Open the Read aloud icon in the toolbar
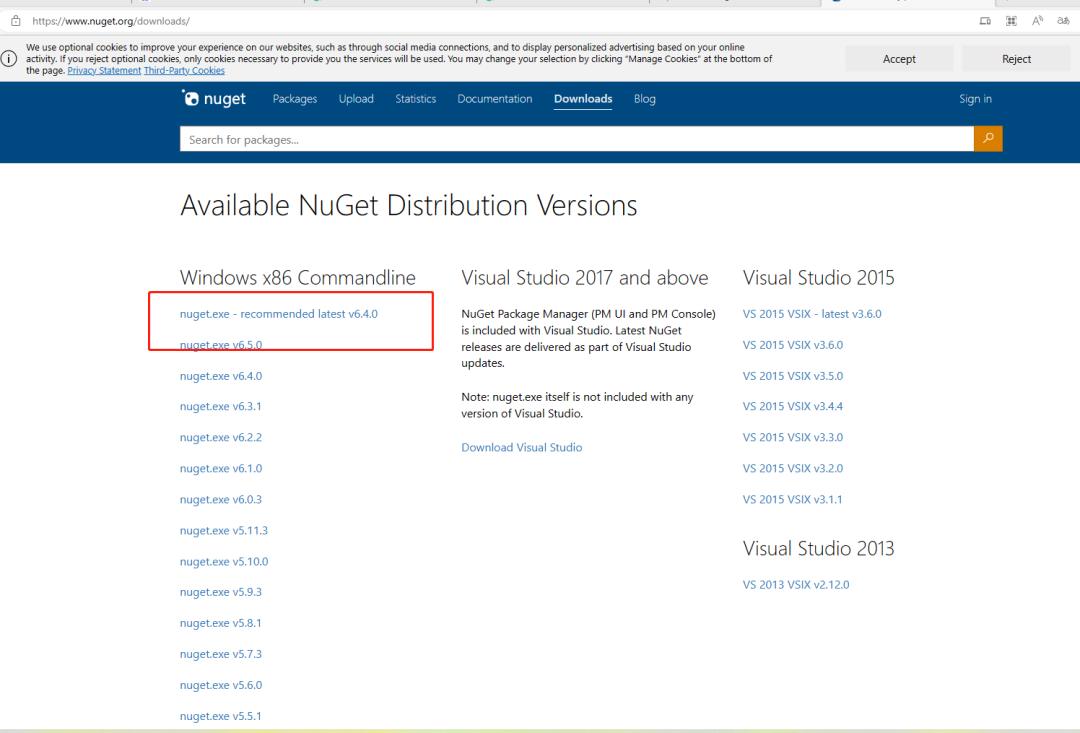 click(x=1037, y=20)
